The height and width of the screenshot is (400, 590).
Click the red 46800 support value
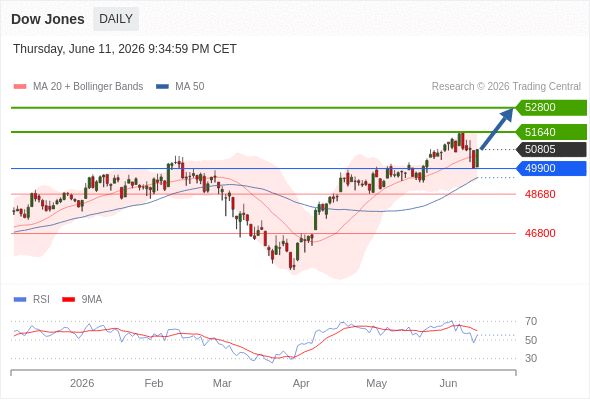coord(540,233)
